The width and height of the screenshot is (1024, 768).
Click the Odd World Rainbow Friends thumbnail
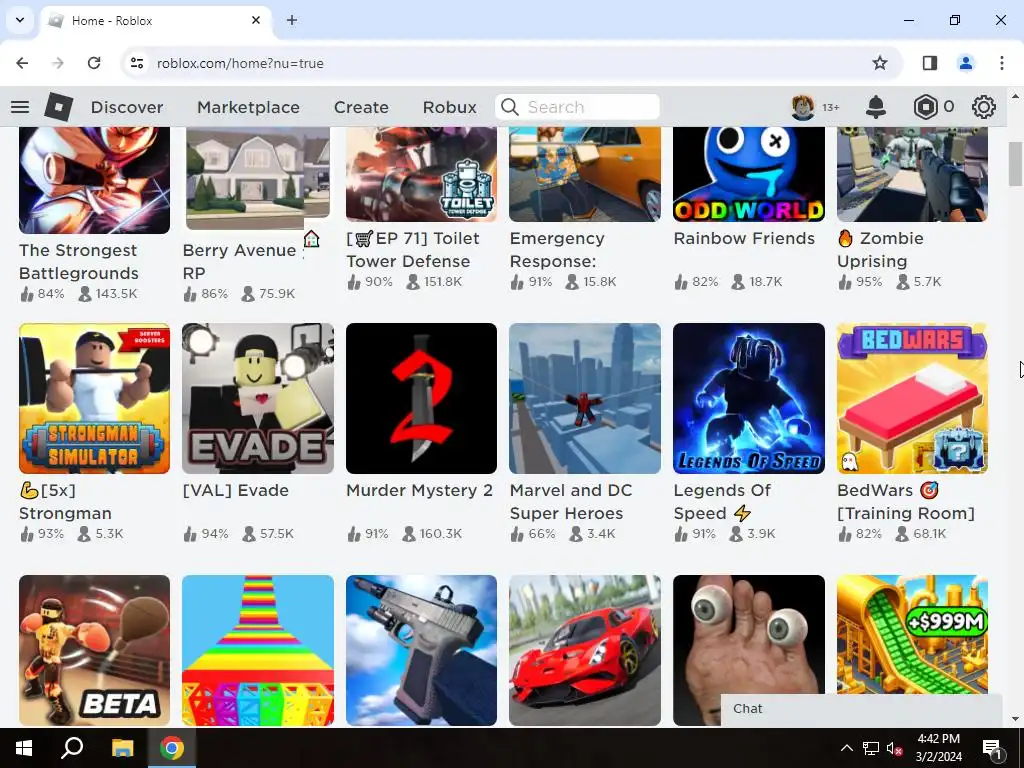(x=749, y=174)
